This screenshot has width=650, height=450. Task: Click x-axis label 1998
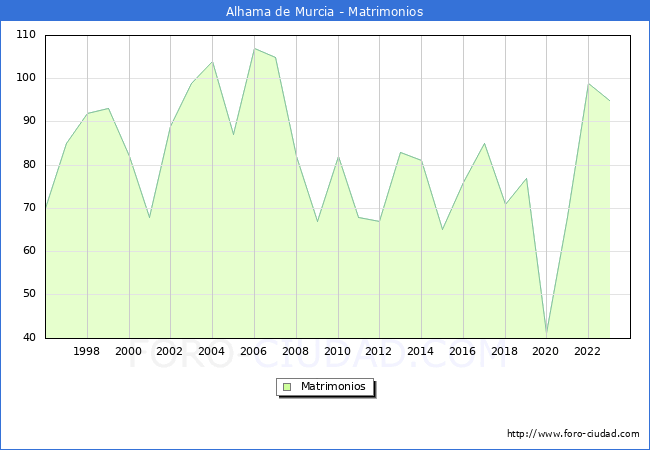pos(86,351)
